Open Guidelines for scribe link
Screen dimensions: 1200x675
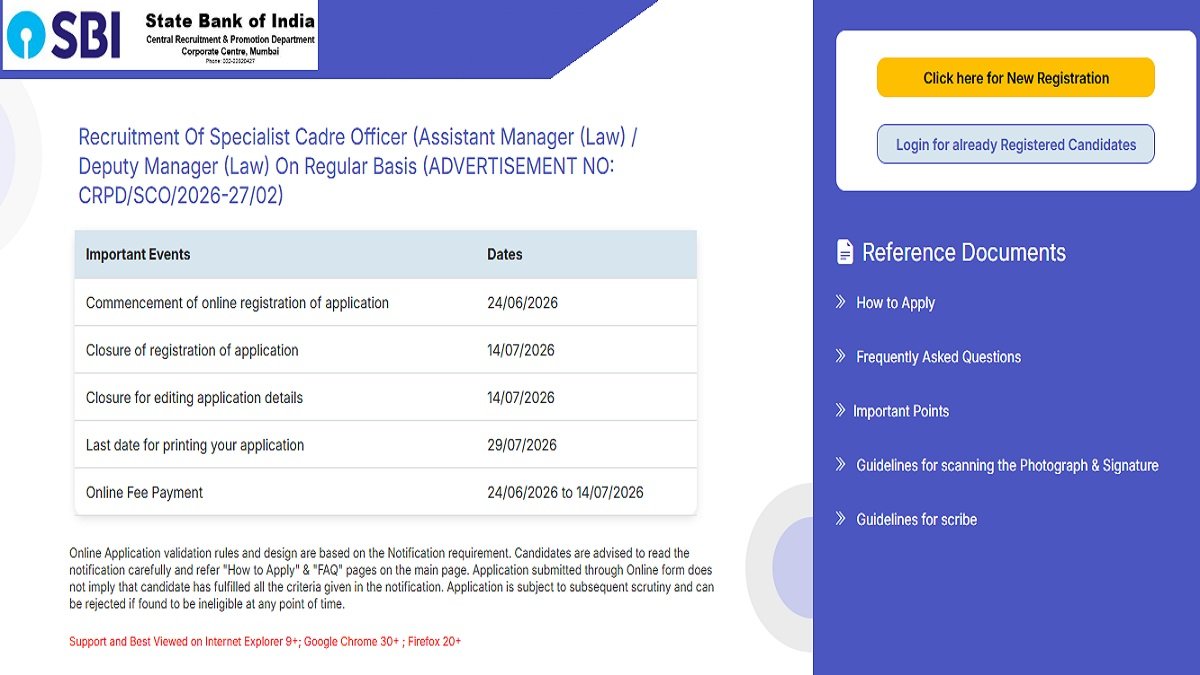click(x=917, y=519)
